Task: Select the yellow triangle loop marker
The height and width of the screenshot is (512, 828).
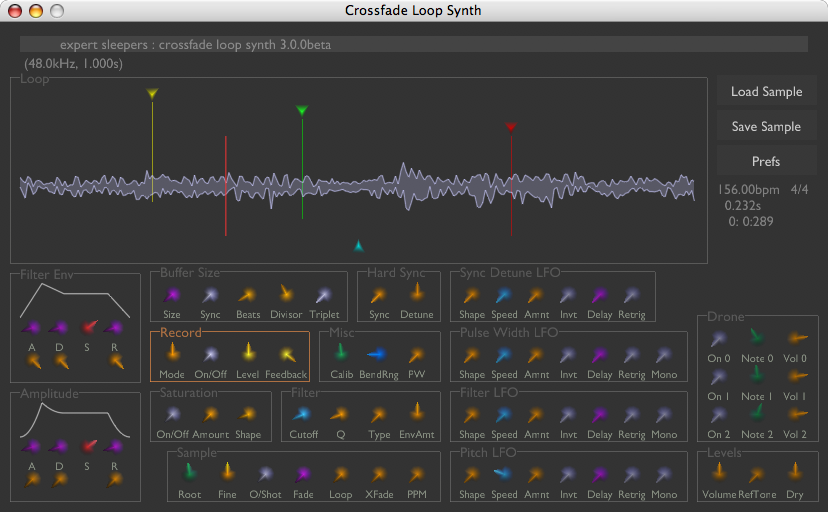Action: pyautogui.click(x=152, y=94)
